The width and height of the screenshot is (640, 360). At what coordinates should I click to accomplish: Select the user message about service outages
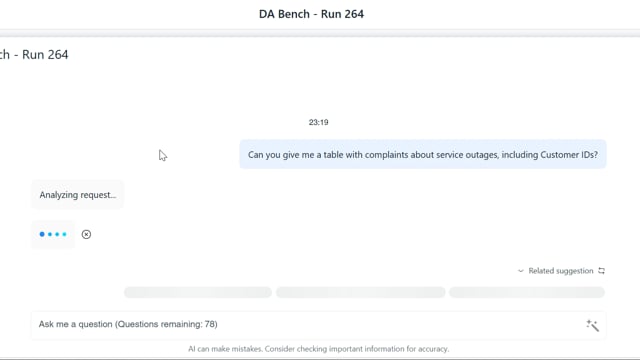[x=423, y=155]
